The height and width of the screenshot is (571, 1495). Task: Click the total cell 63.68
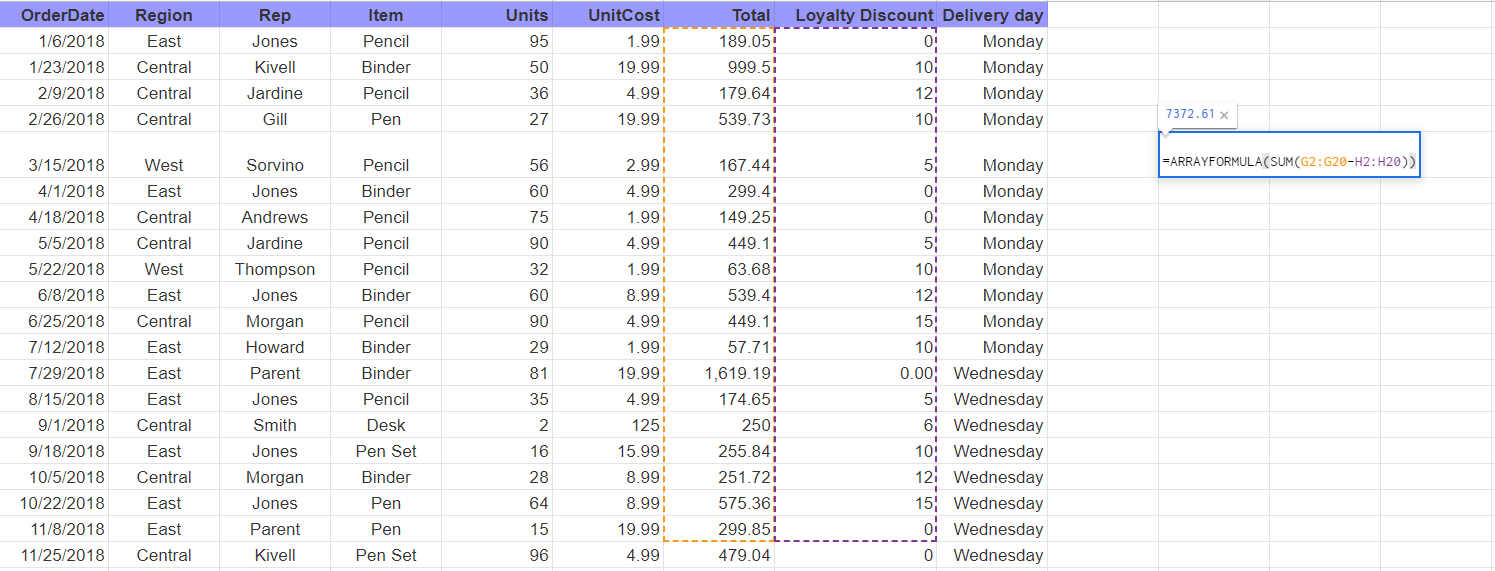[719, 269]
